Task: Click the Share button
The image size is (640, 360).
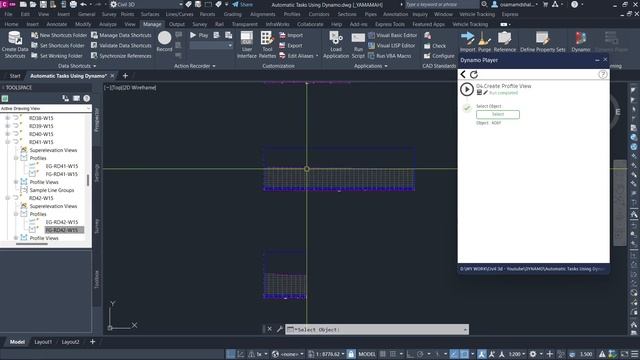Action: pyautogui.click(x=243, y=4)
